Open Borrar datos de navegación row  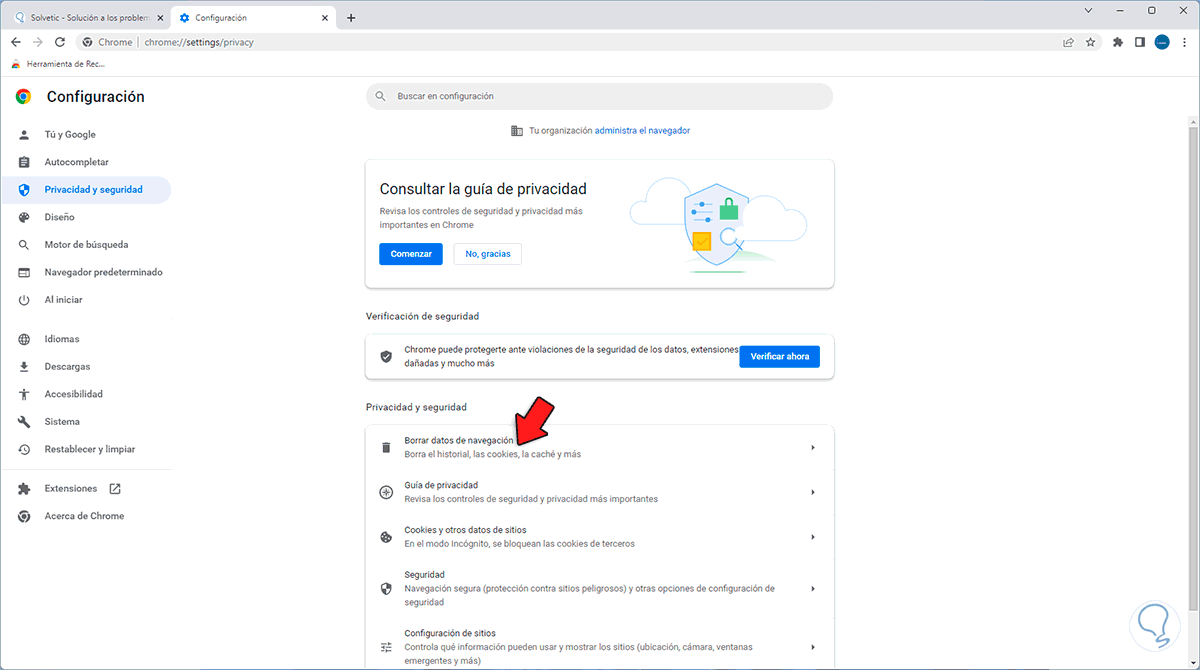click(599, 447)
